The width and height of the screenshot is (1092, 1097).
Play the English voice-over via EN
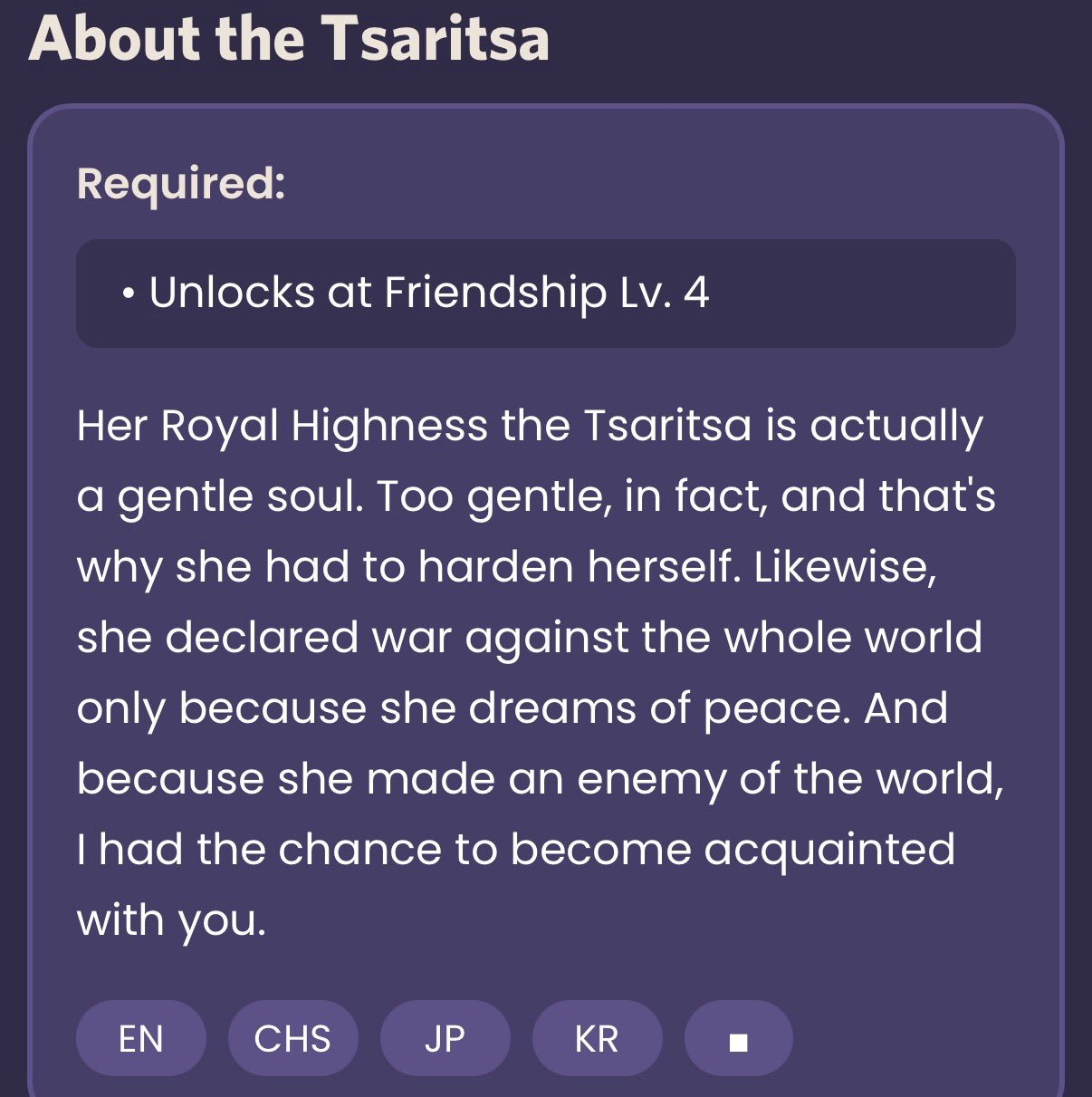(141, 1038)
